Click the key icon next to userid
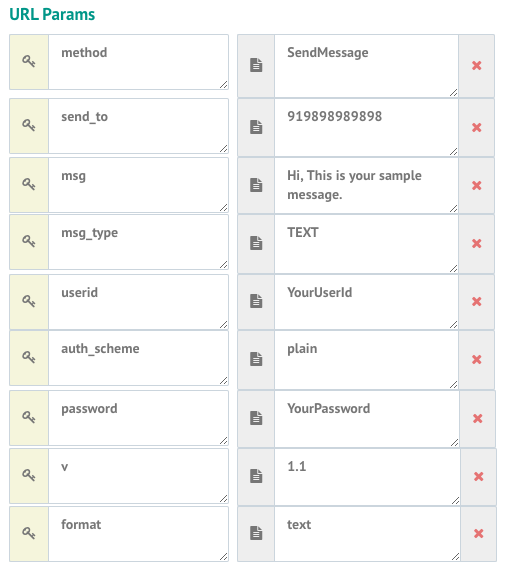 [29, 301]
